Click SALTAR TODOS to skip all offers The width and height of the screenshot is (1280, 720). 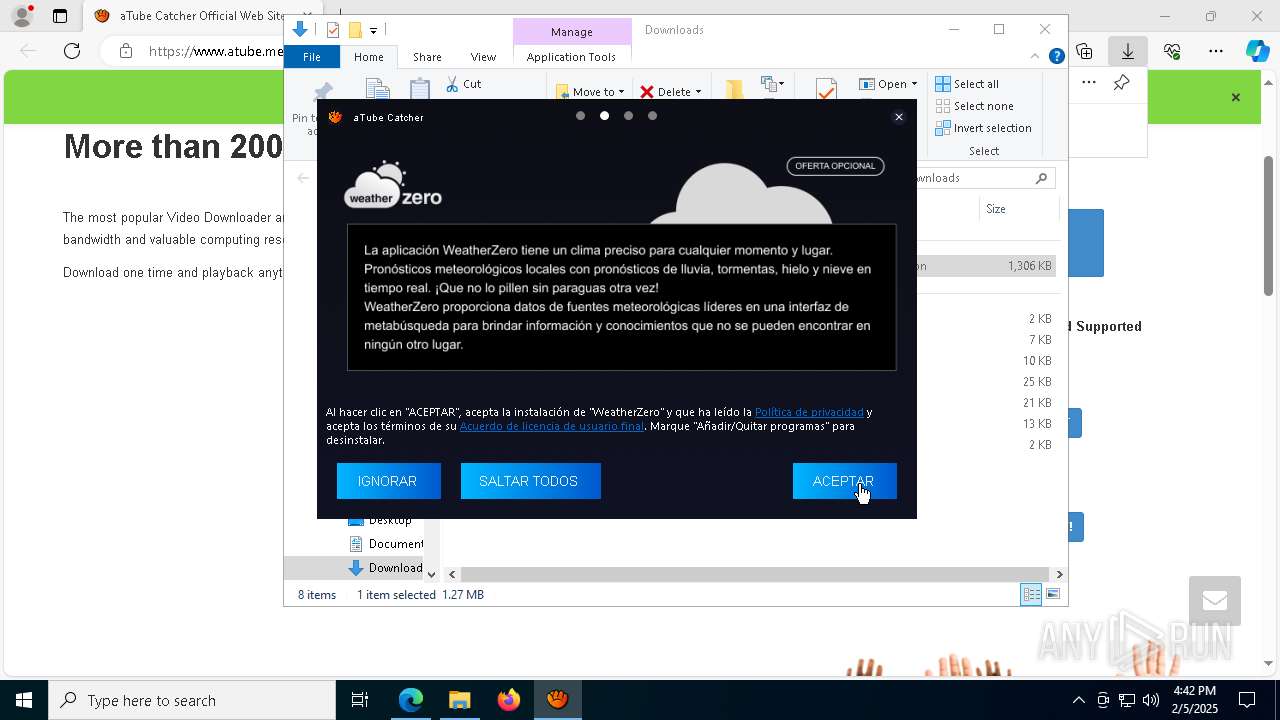pos(530,481)
